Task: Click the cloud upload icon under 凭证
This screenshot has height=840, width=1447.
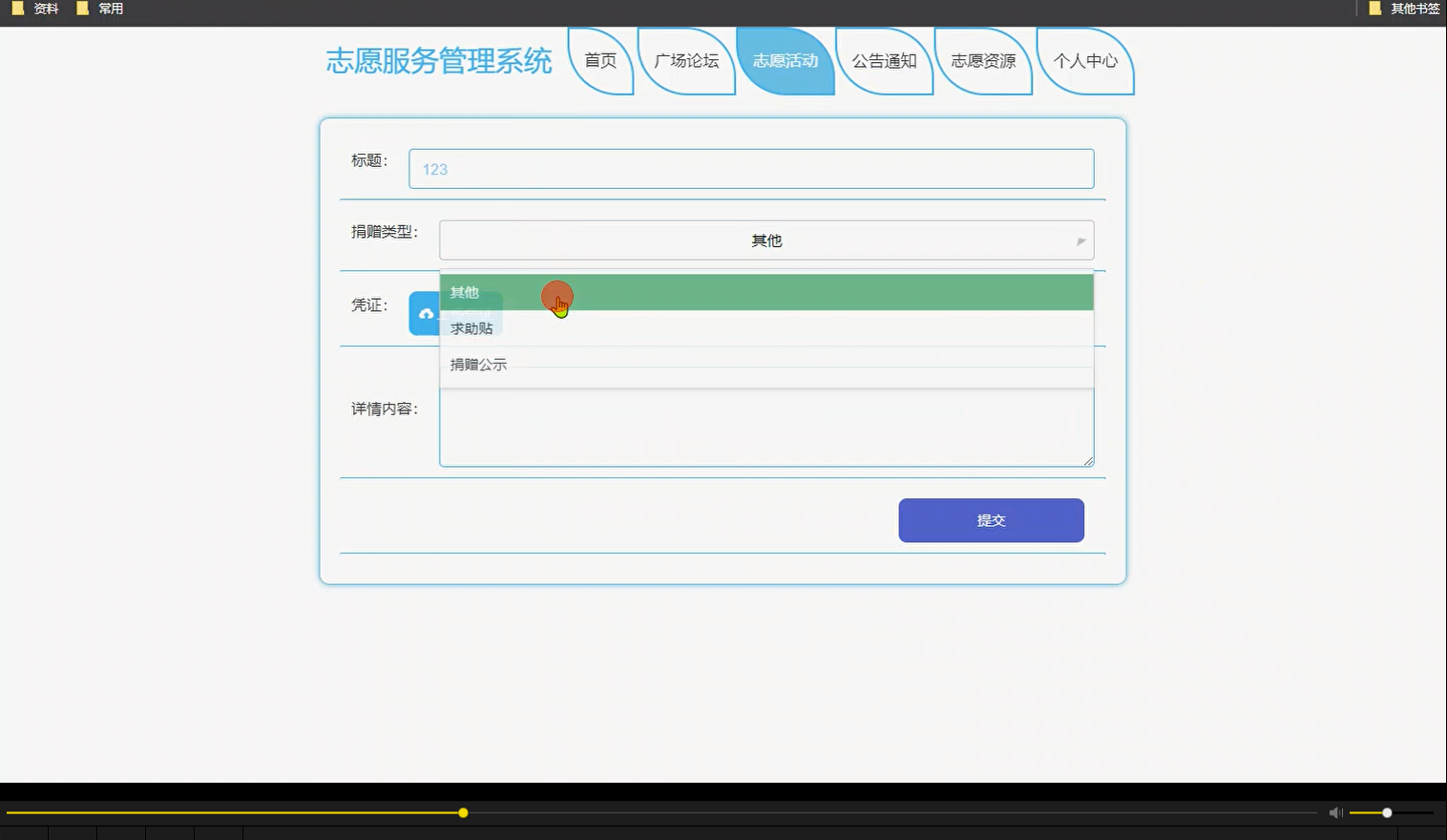Action: pyautogui.click(x=426, y=313)
